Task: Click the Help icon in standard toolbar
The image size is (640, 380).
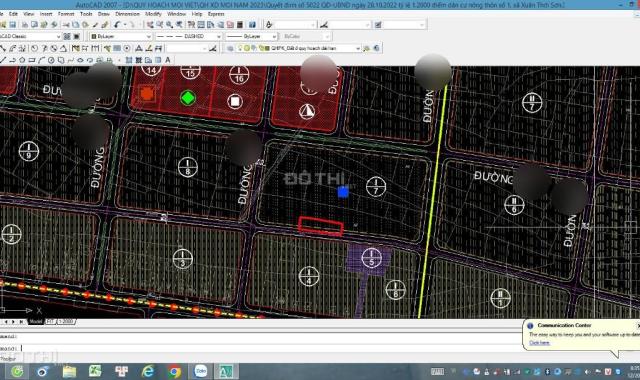Action: [252, 25]
